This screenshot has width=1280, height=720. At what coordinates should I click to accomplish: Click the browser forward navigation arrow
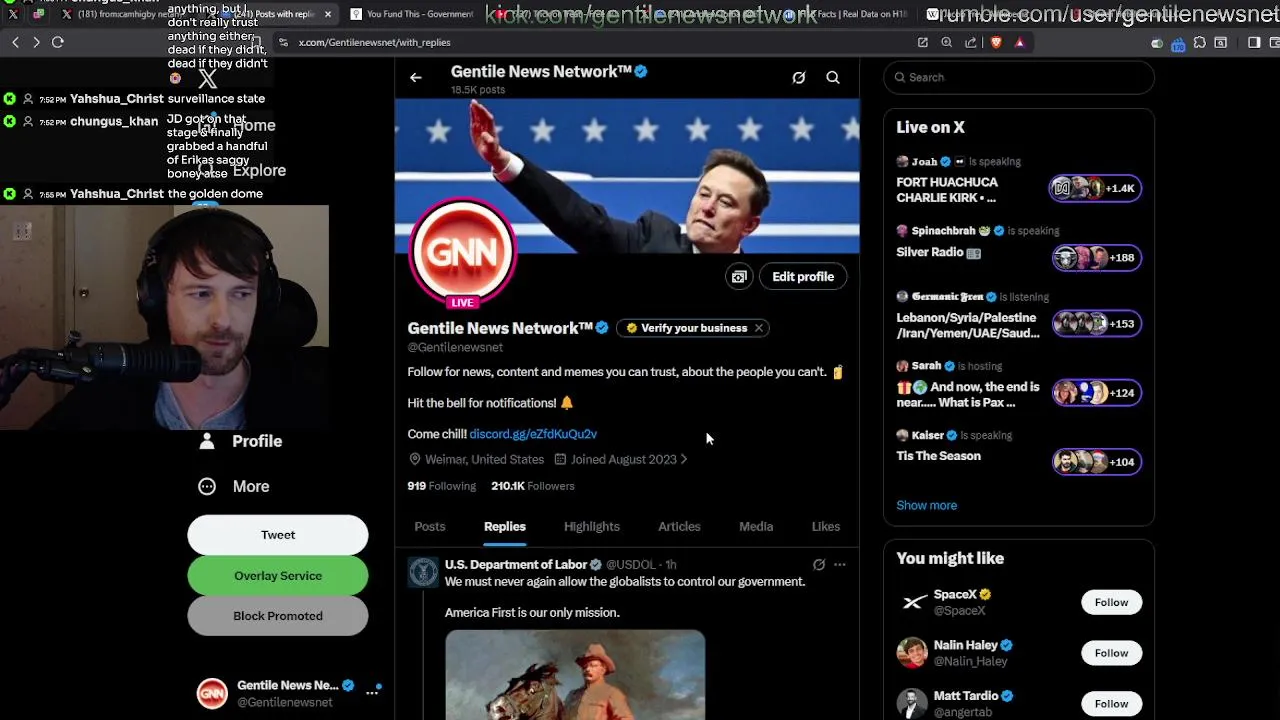pos(36,42)
